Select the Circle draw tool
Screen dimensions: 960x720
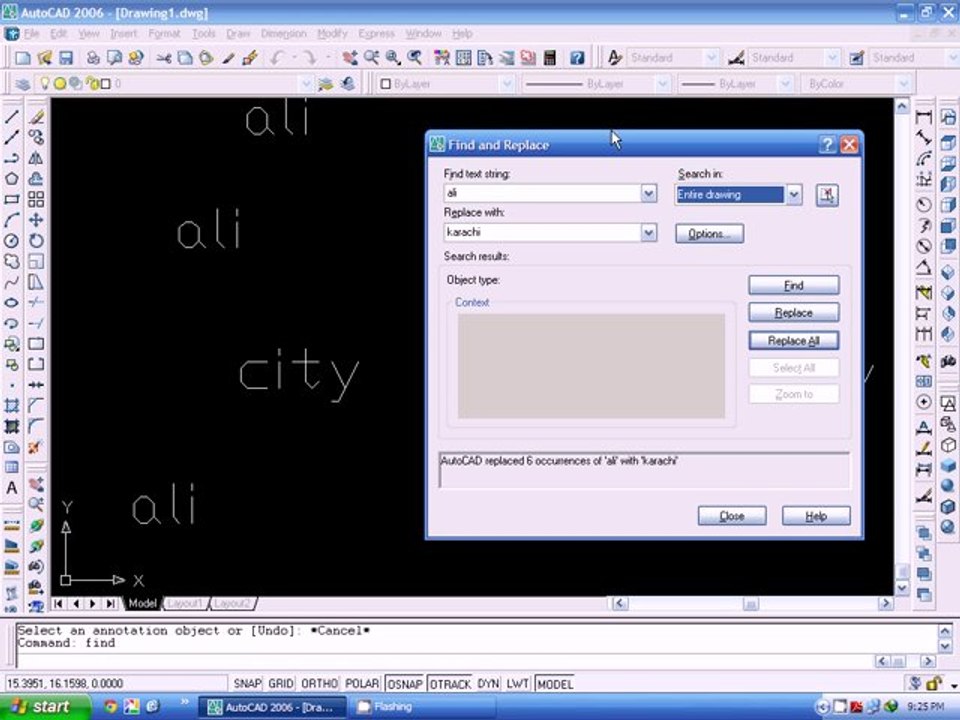[12, 241]
